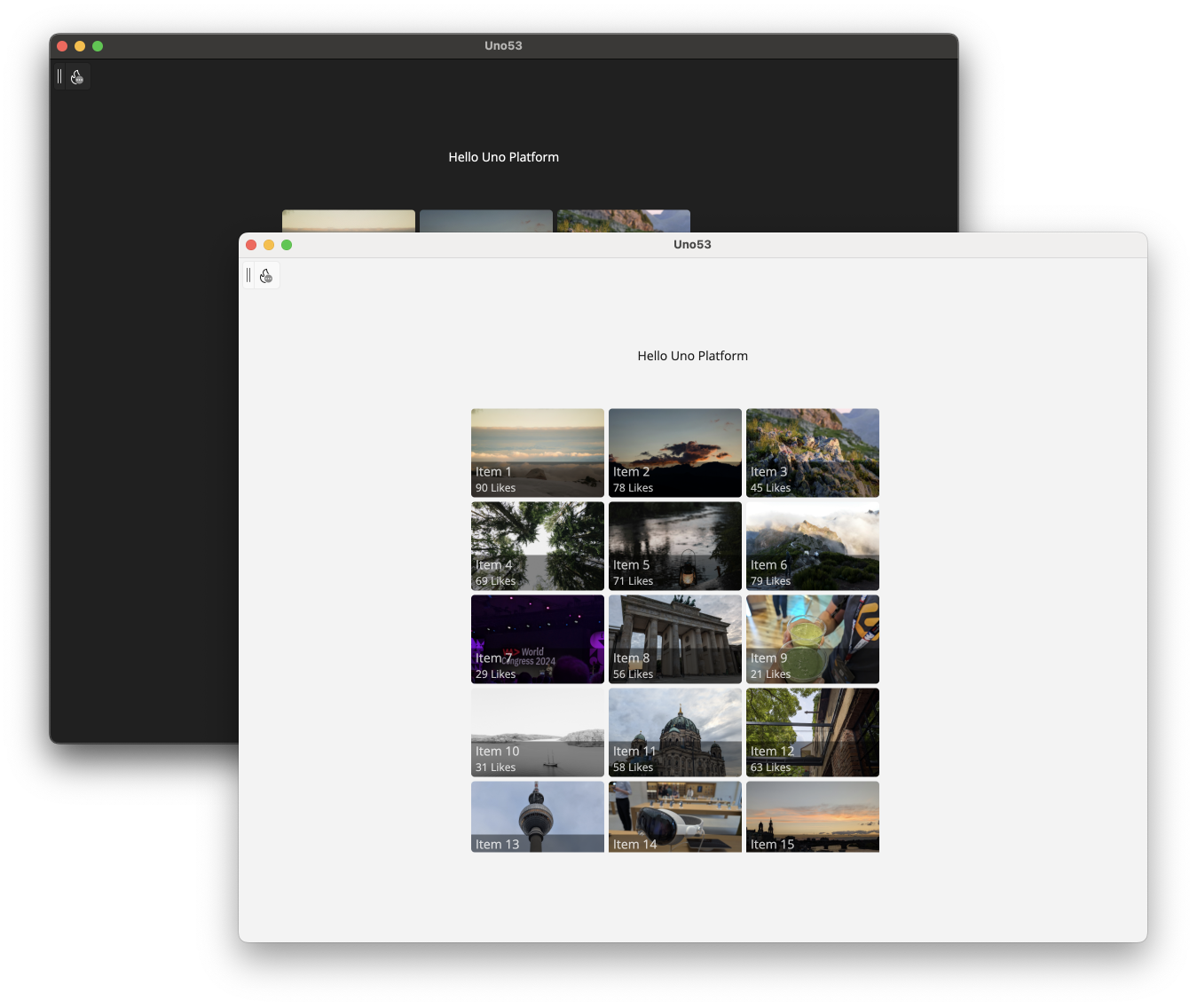Viewport: 1197px width, 1008px height.
Task: Click the pause icon in the dark window toolbar
Action: [x=59, y=76]
